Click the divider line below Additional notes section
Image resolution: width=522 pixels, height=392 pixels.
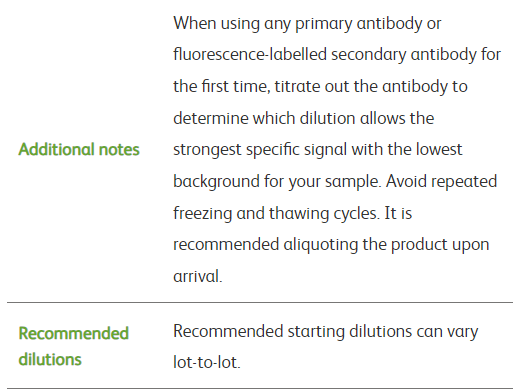coord(260,302)
